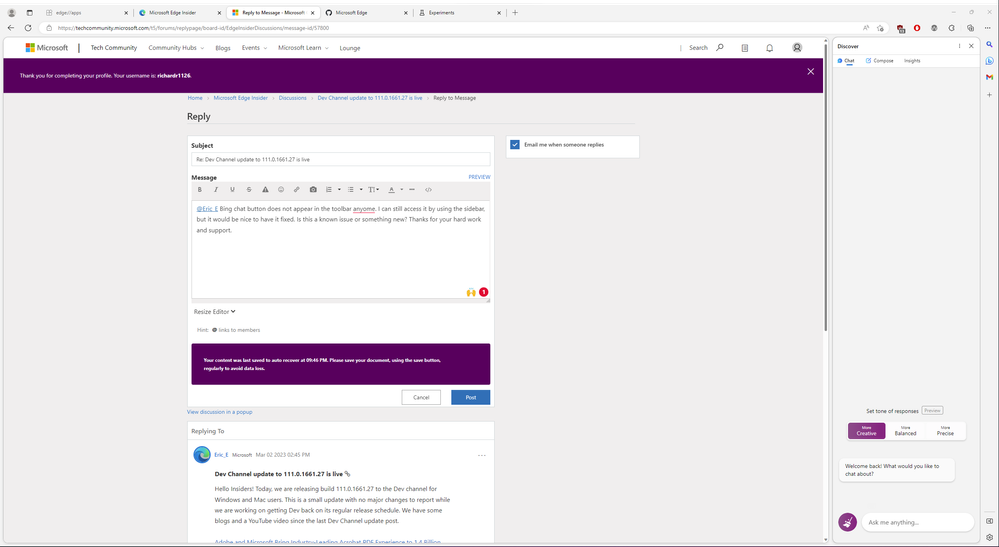Open Gmail icon in Edge sidebar

click(x=989, y=77)
